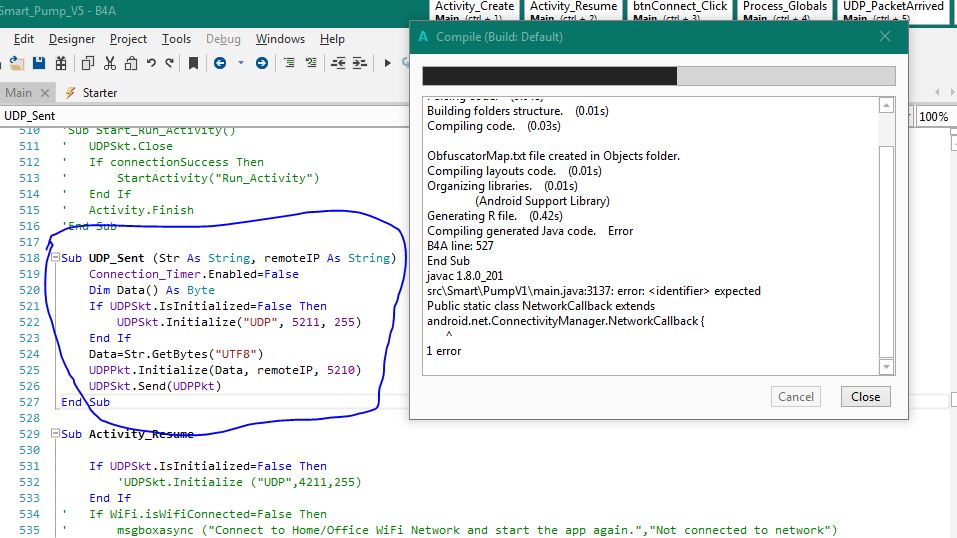Click the Cut scissors icon
957x538 pixels.
[109, 63]
